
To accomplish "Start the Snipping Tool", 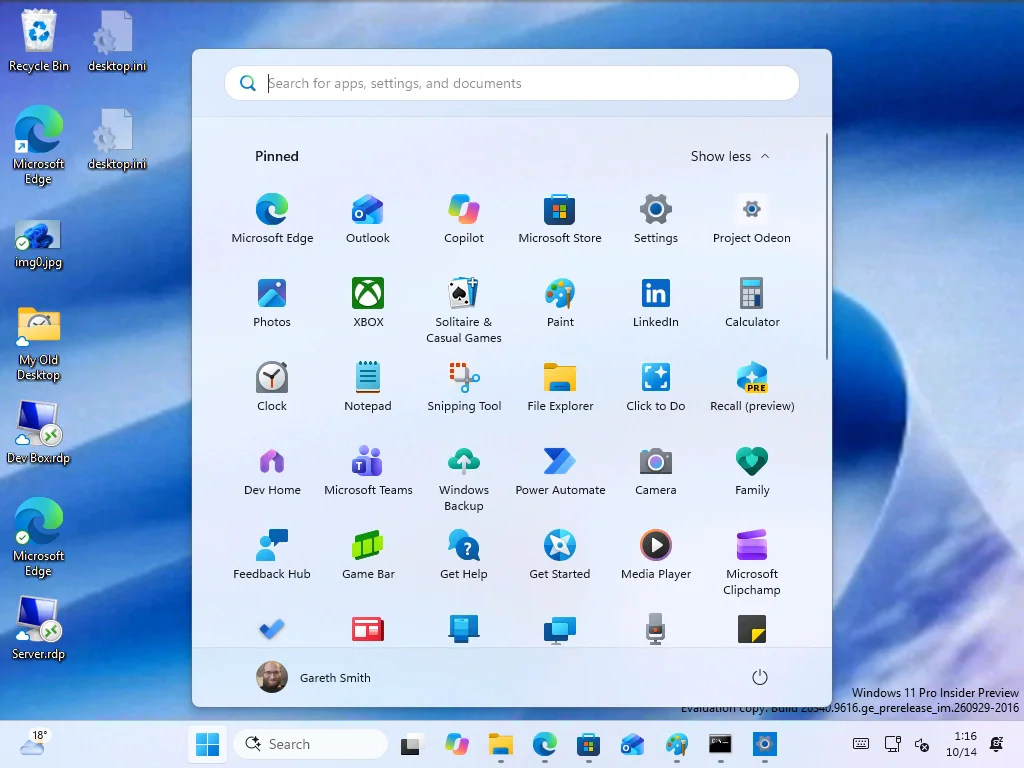I will coord(464,387).
